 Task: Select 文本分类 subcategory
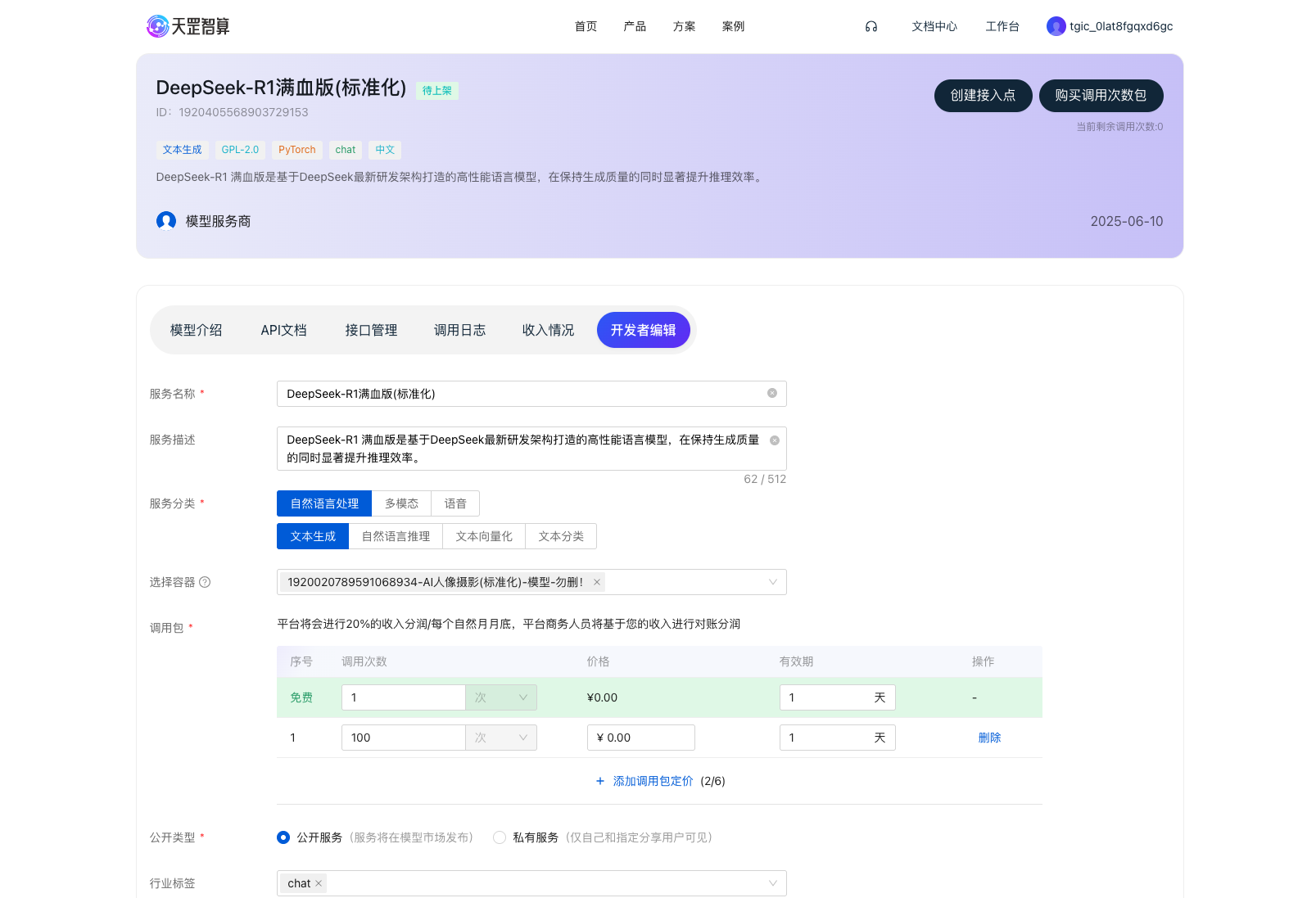coord(561,536)
